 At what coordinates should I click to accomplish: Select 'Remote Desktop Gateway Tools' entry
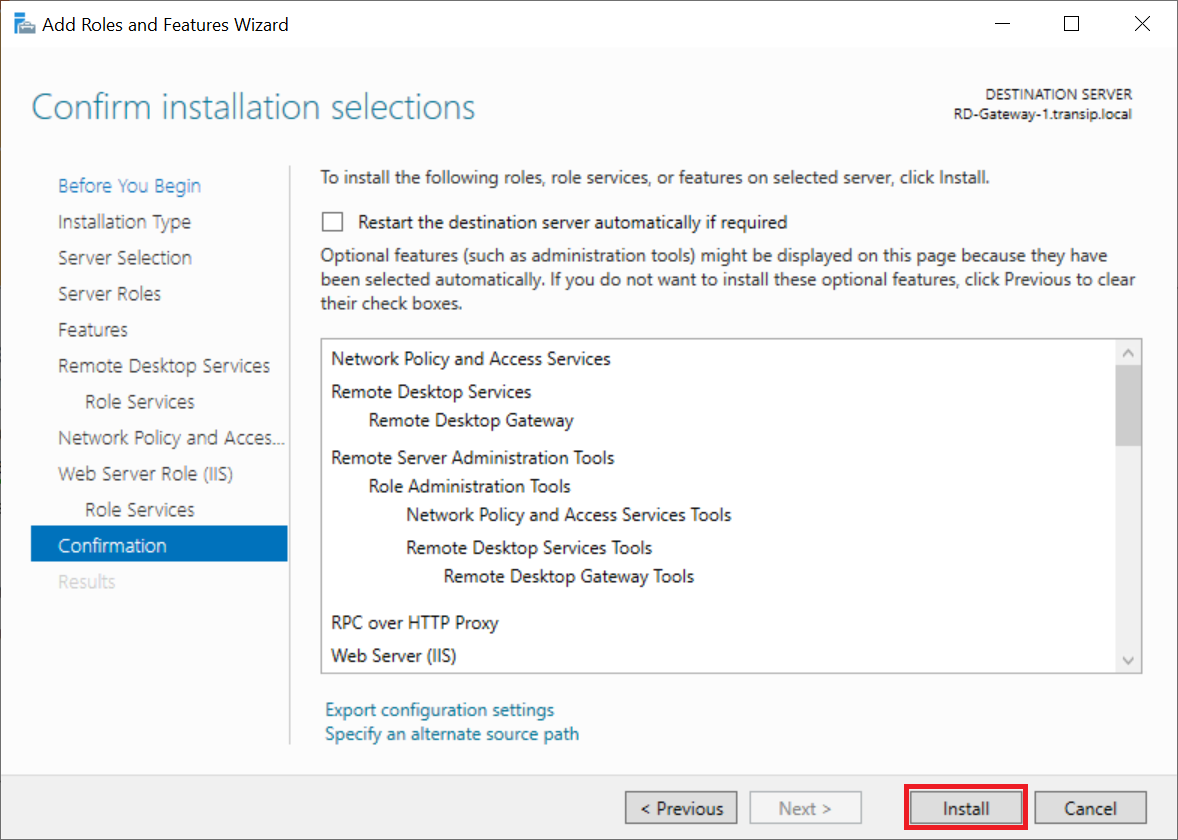click(569, 577)
